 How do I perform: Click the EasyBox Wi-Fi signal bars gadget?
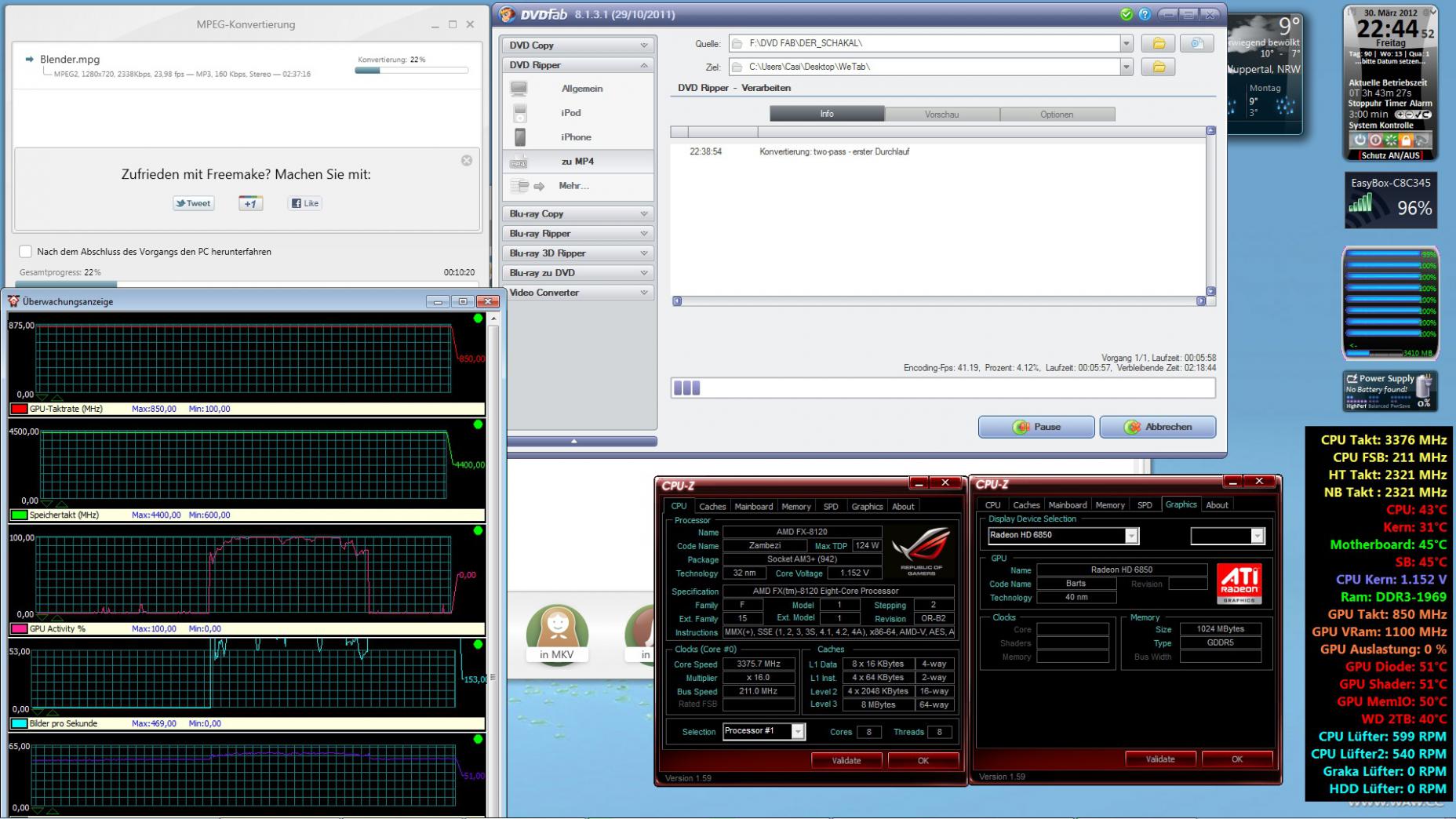point(1361,204)
